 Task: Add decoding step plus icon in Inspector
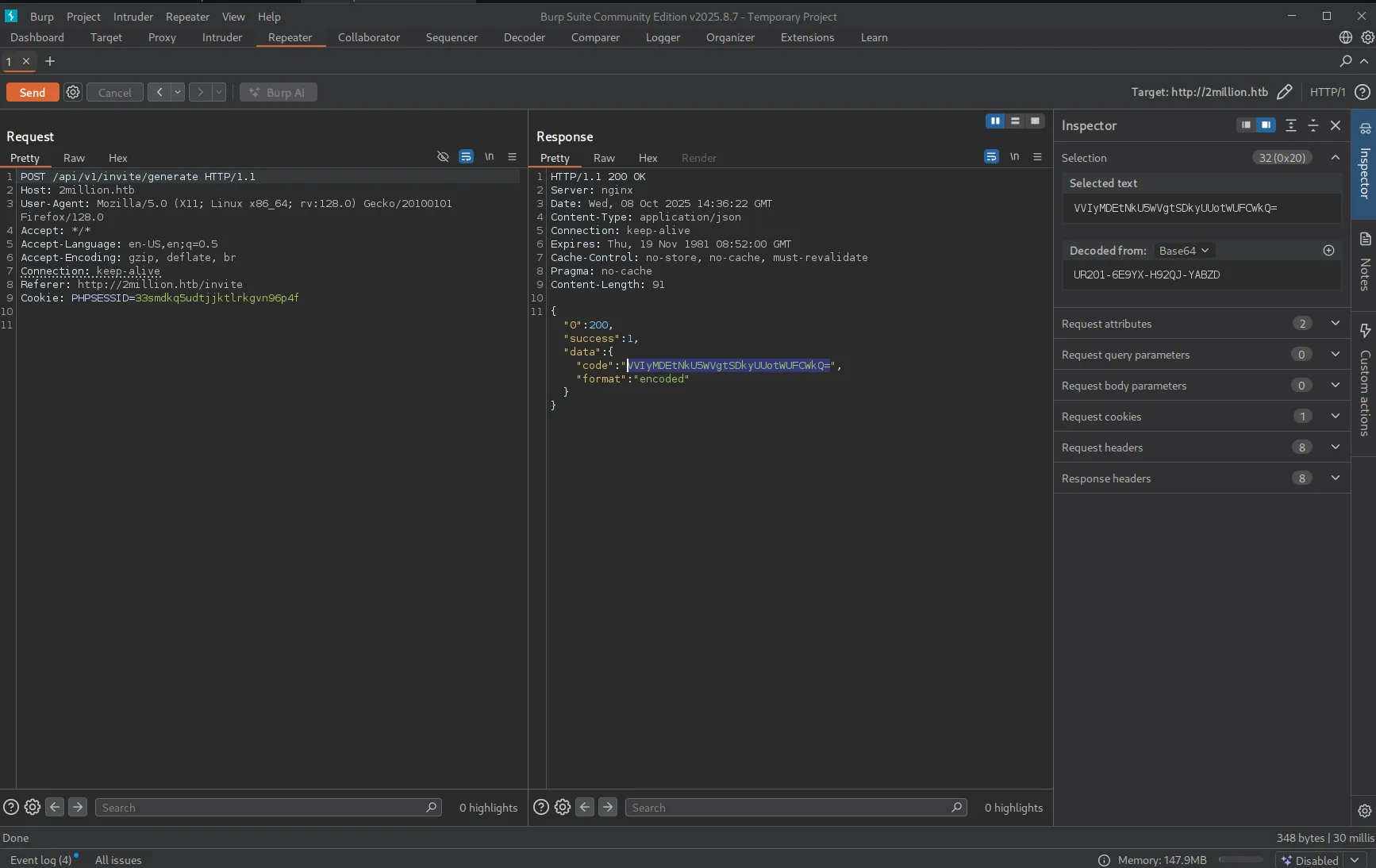pyautogui.click(x=1328, y=251)
